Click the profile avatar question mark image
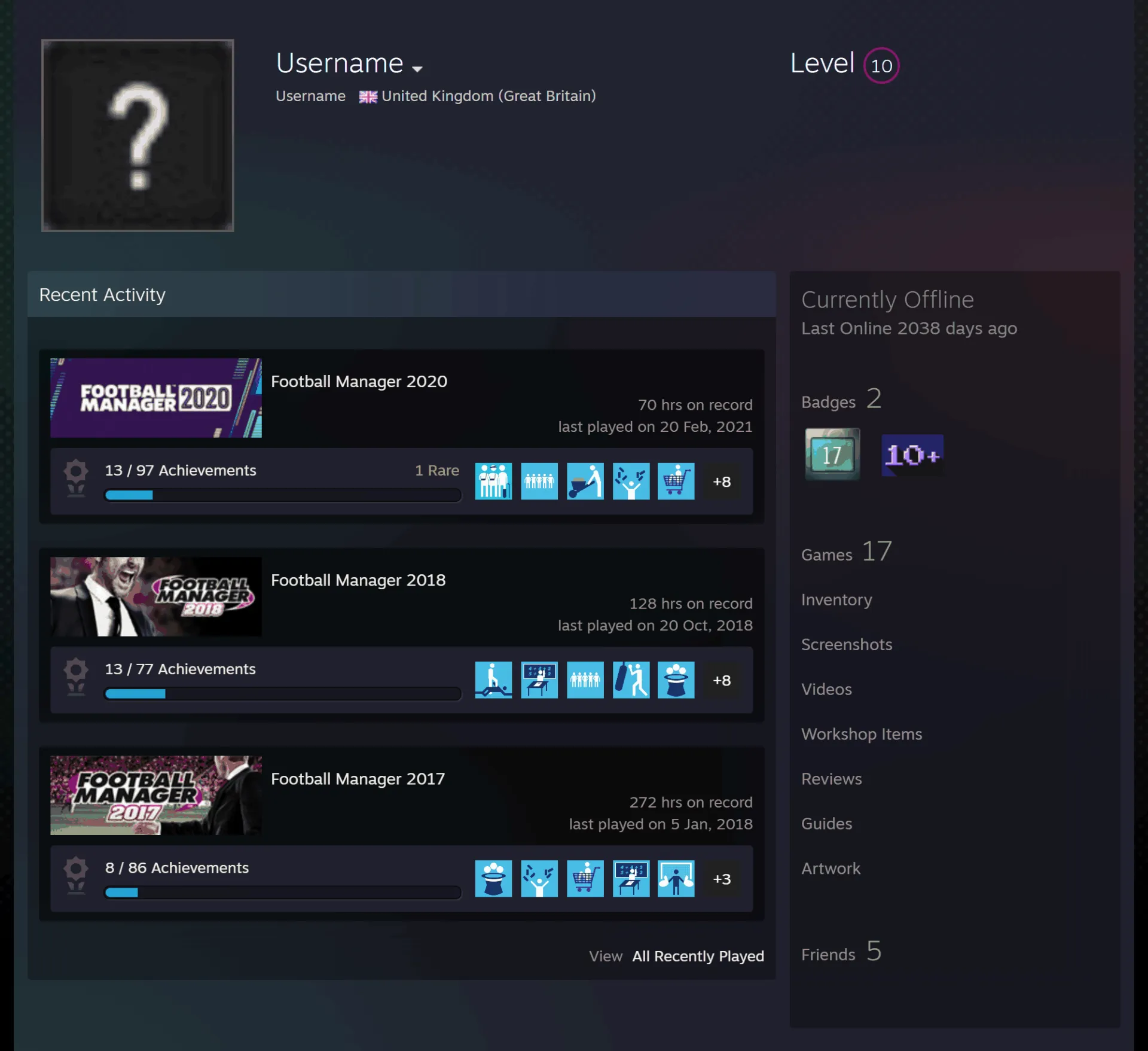This screenshot has width=1148, height=1051. (x=138, y=135)
